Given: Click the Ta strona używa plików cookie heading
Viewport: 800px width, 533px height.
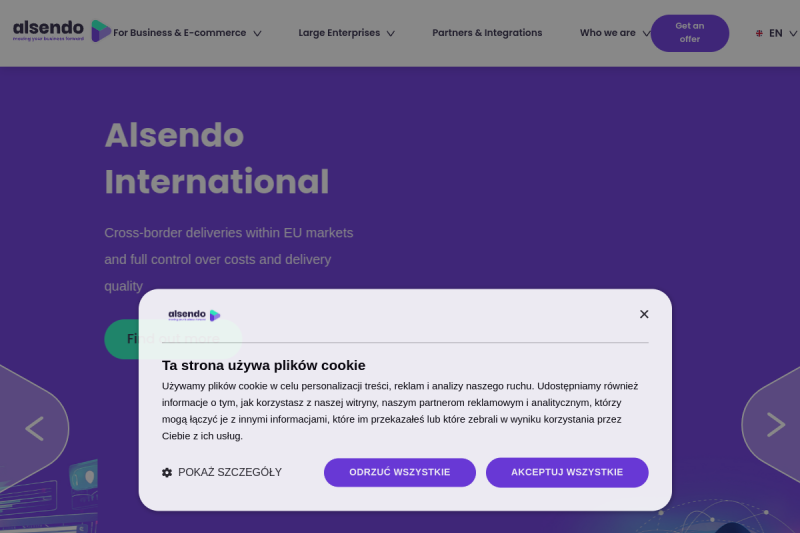Looking at the screenshot, I should 264,365.
